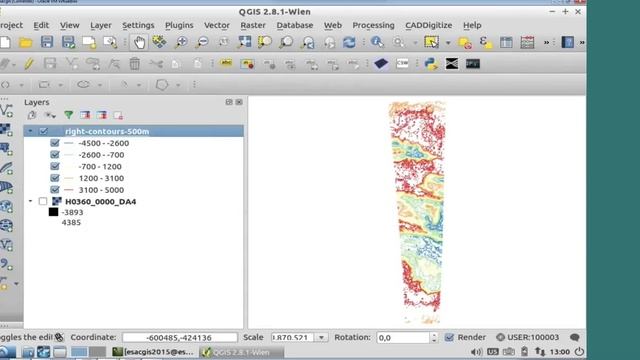640x360 pixels.
Task: Toggle editing with the yellow pencil icon
Action: 29,64
